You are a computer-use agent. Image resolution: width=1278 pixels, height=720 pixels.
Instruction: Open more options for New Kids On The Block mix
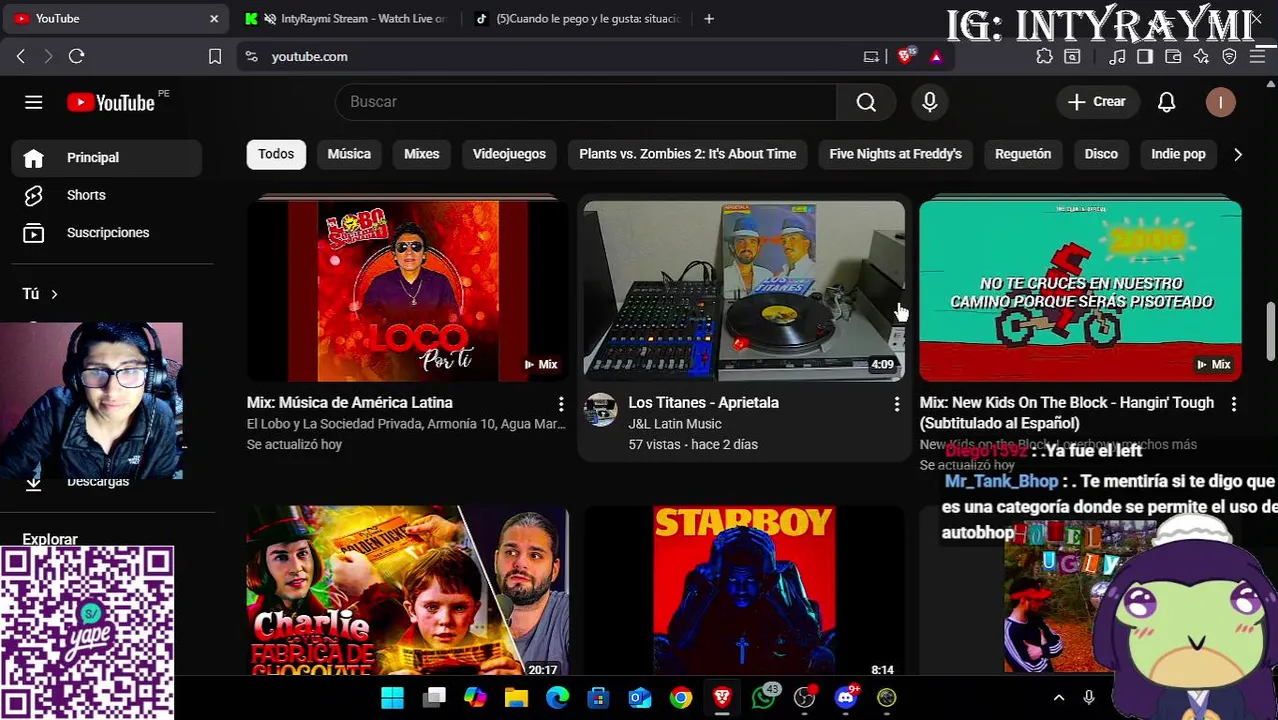[x=1233, y=403]
